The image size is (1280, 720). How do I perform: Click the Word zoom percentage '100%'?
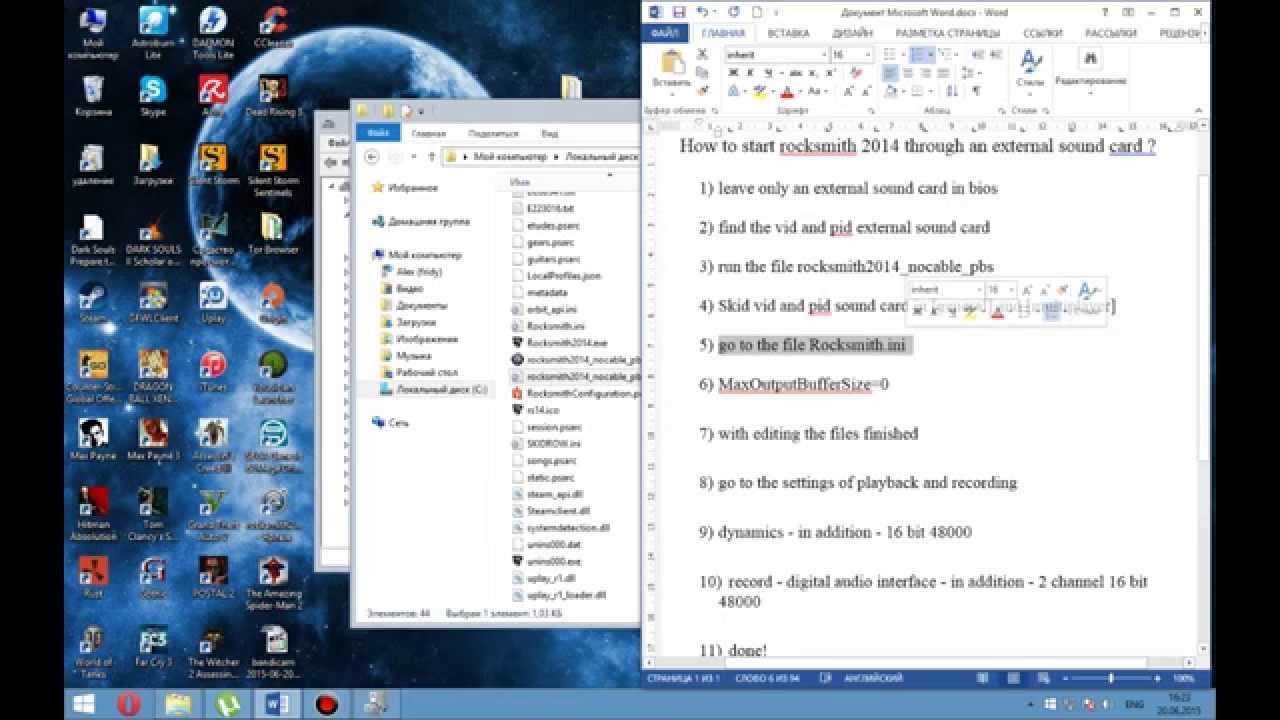[x=1183, y=679]
